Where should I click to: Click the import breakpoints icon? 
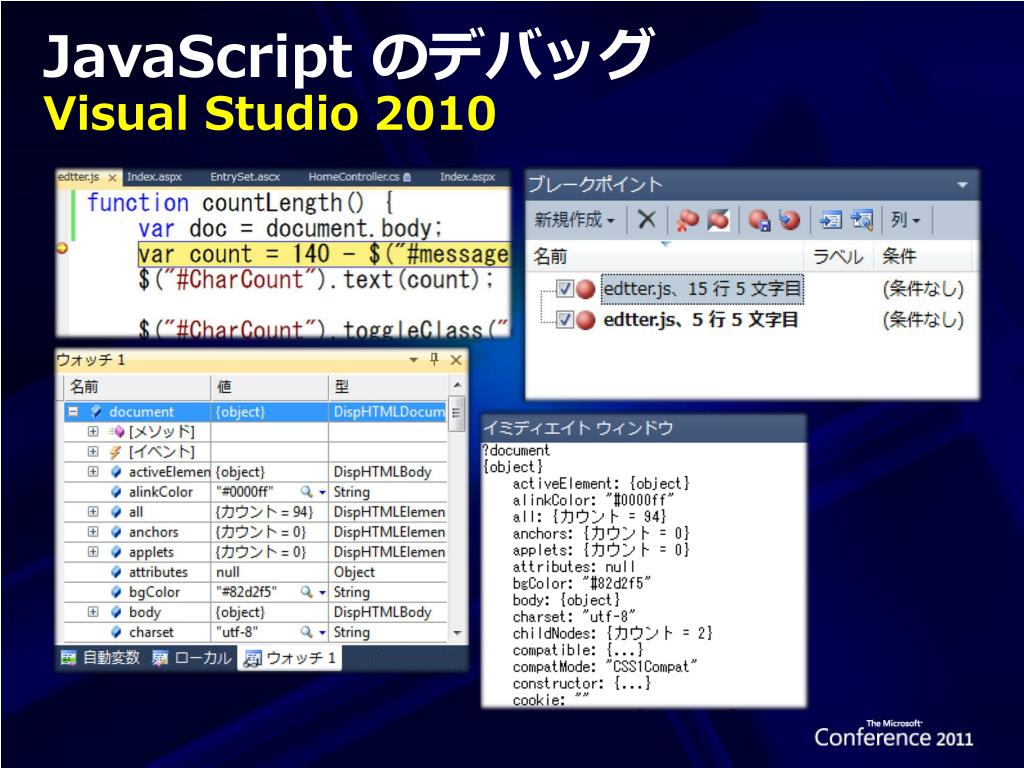point(790,220)
